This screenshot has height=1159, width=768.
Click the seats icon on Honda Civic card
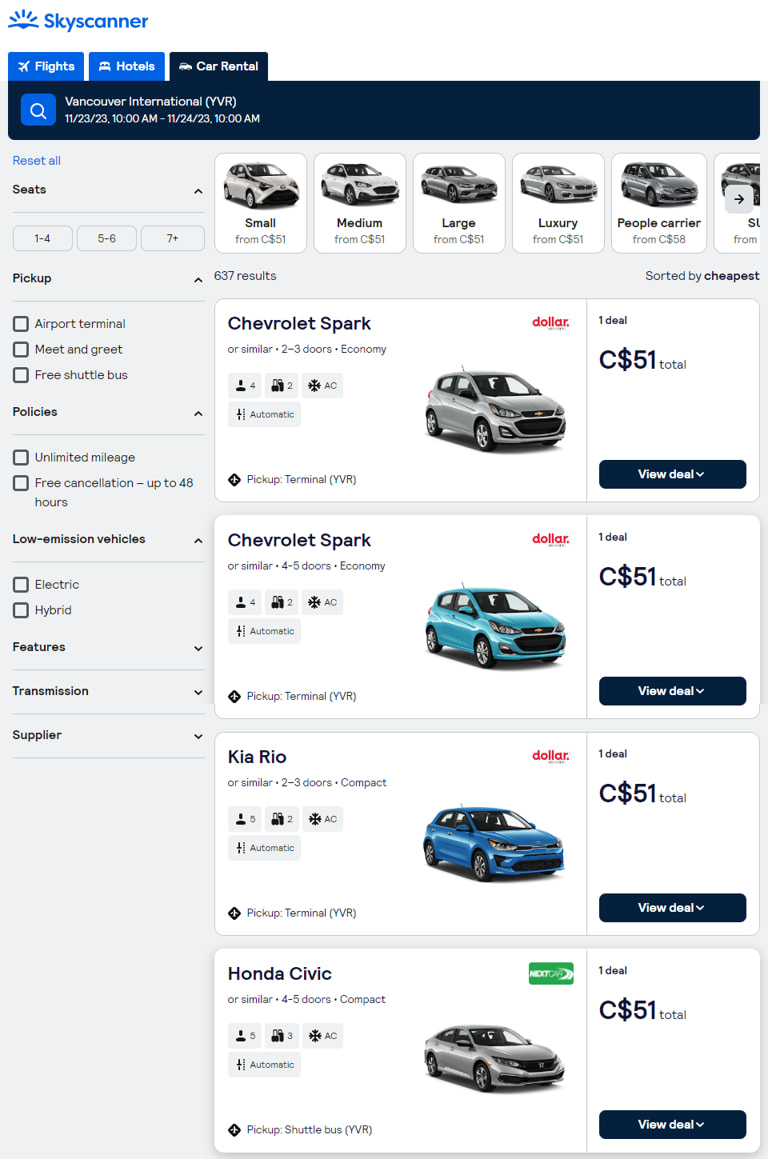coord(245,1036)
